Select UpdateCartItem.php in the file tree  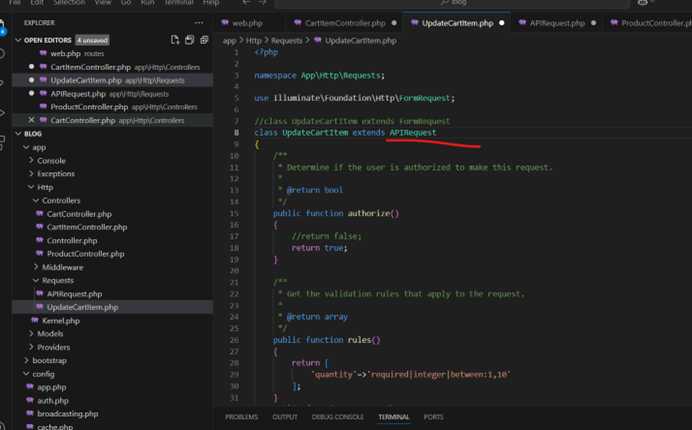(x=82, y=307)
